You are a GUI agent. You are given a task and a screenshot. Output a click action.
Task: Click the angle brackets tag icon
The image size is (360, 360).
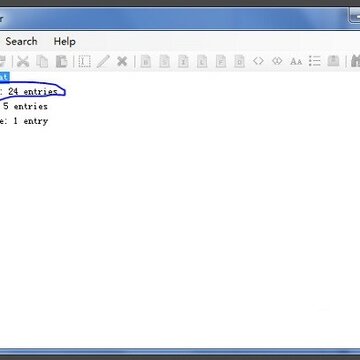point(258,61)
